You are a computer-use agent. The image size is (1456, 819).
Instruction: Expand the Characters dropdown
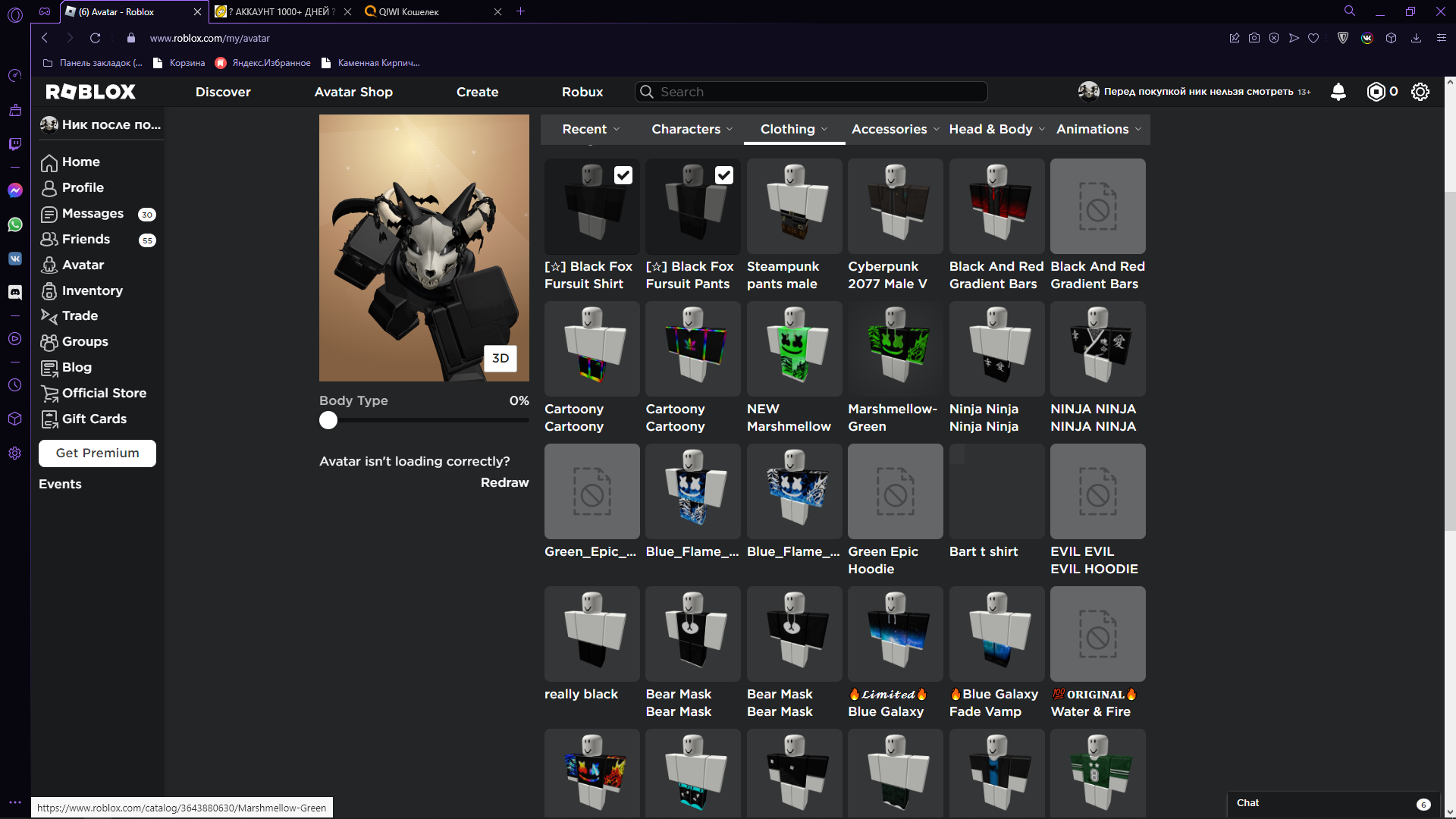click(692, 130)
